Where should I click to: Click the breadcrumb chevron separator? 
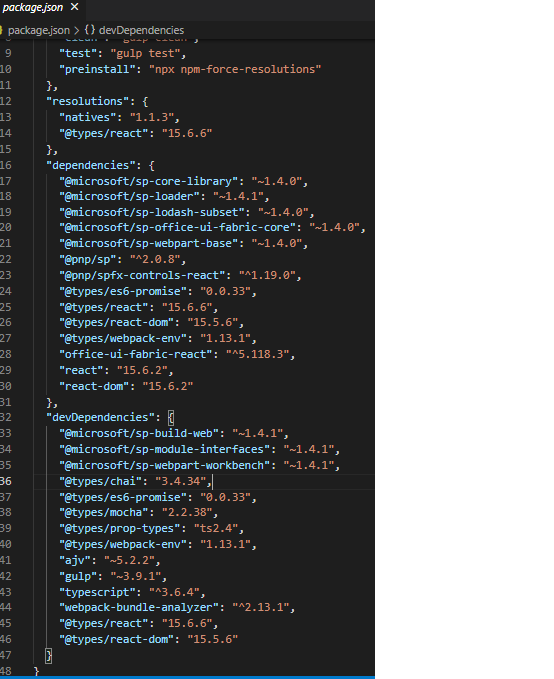(x=77, y=30)
